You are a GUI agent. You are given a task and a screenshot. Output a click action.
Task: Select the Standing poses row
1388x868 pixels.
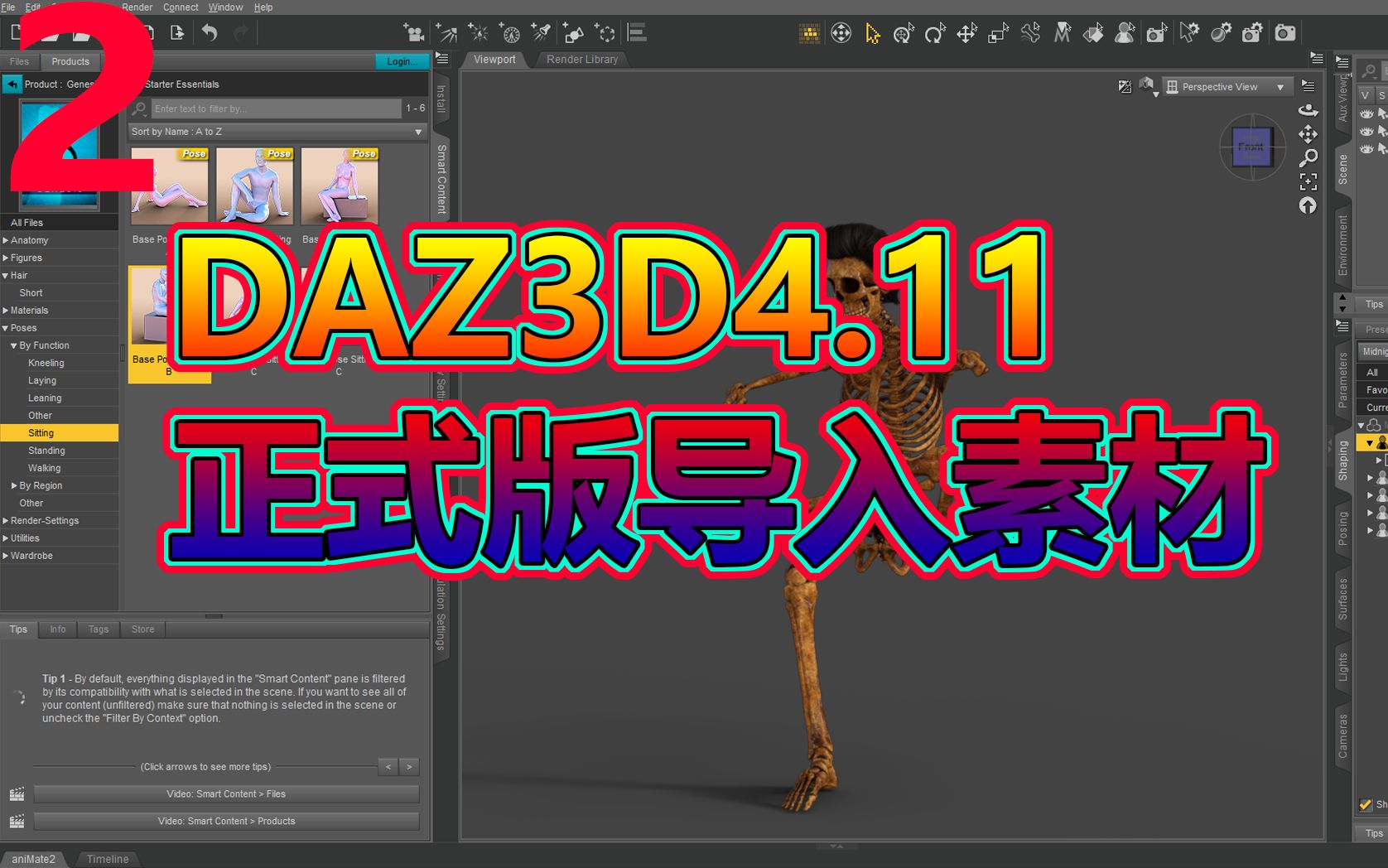tap(59, 451)
